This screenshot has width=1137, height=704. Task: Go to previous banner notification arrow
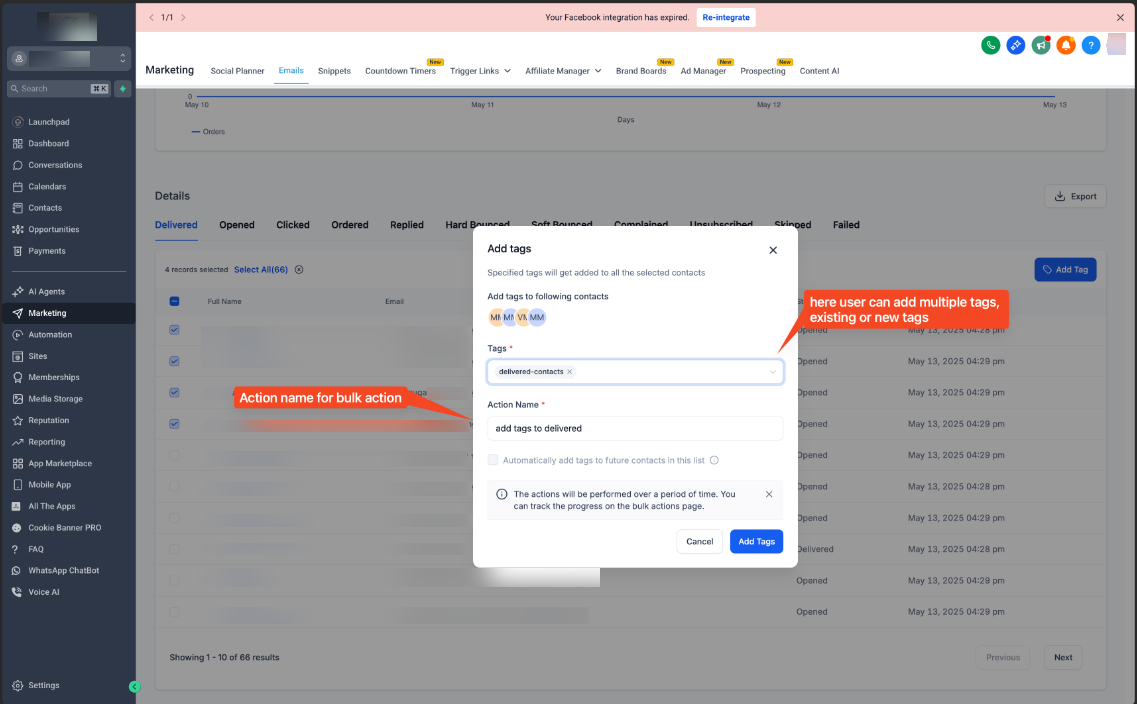(x=152, y=17)
